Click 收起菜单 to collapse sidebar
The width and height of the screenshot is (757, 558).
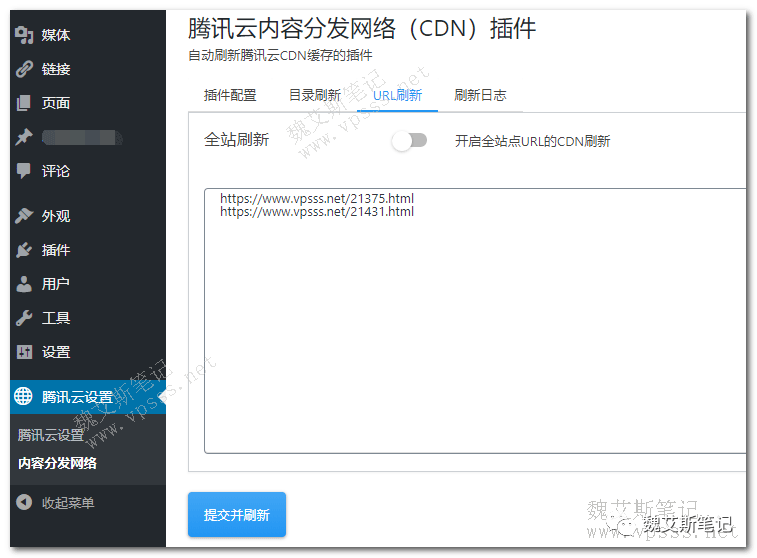68,503
